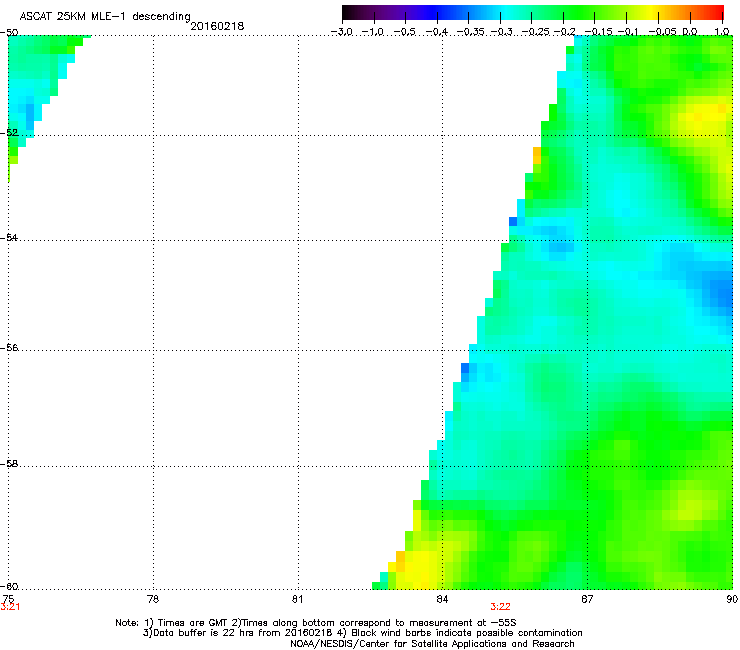Click the -1.0 colorbar label

point(373,32)
